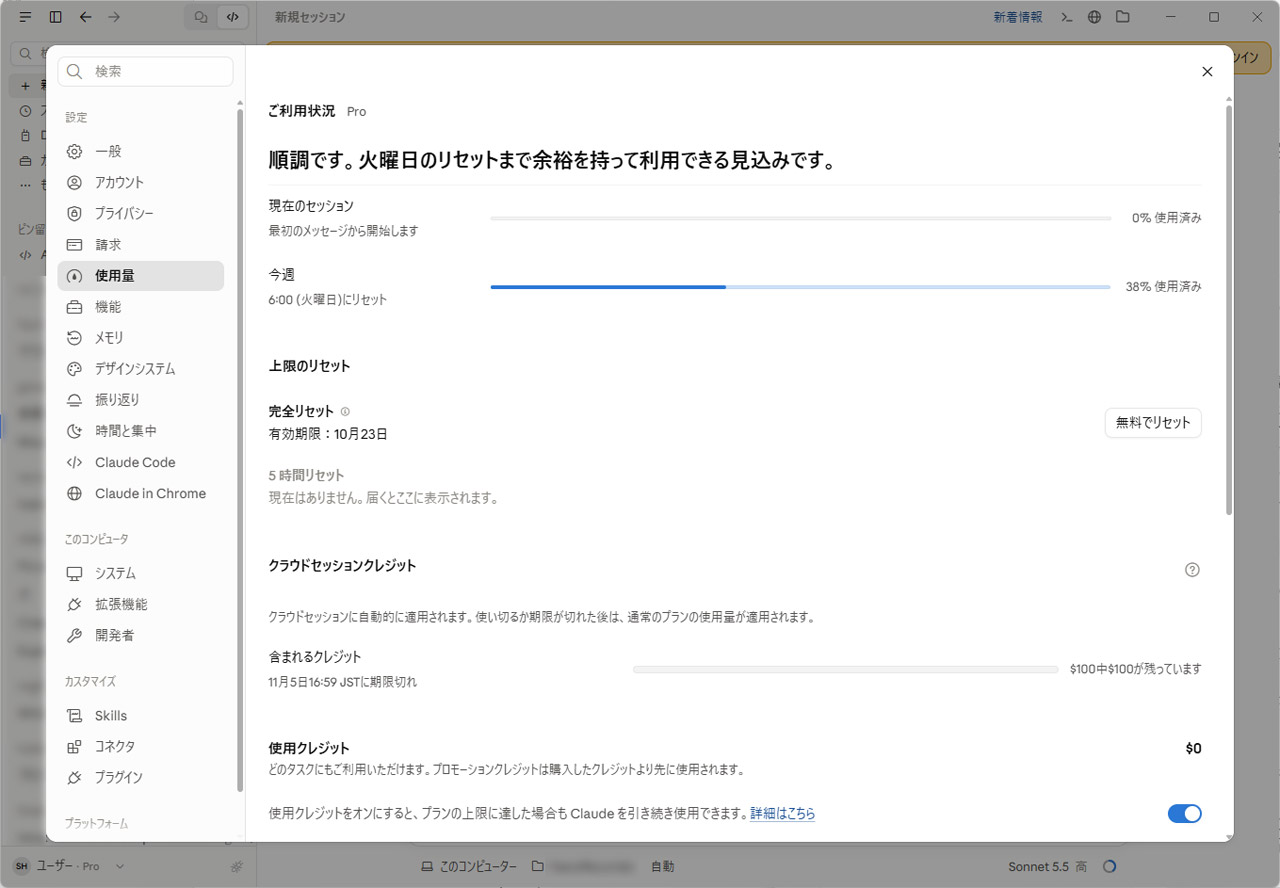
Task: Click the 検索 field in settings
Action: coord(146,72)
